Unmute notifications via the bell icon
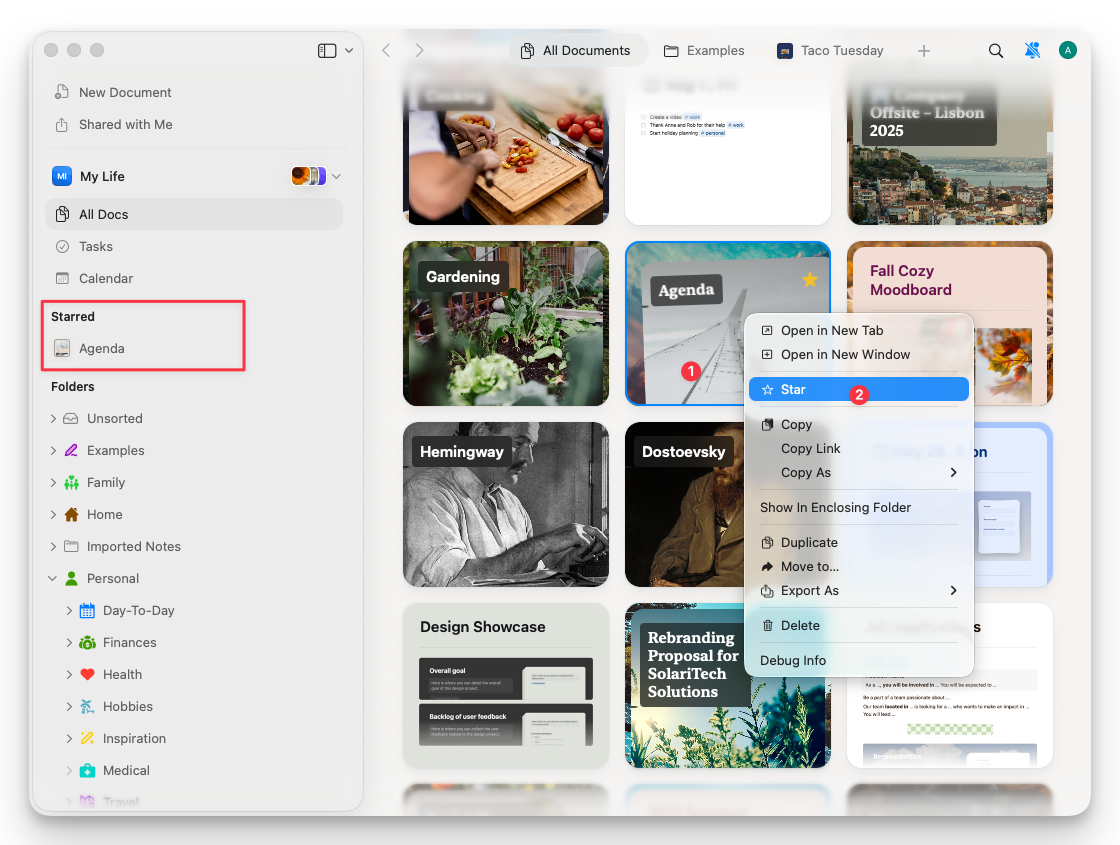 1033,50
